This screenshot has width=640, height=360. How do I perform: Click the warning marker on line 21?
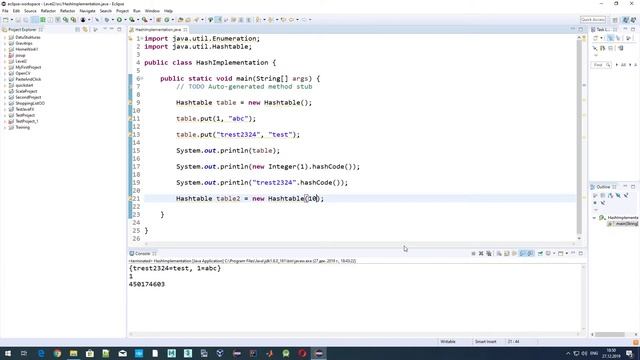tap(131, 198)
